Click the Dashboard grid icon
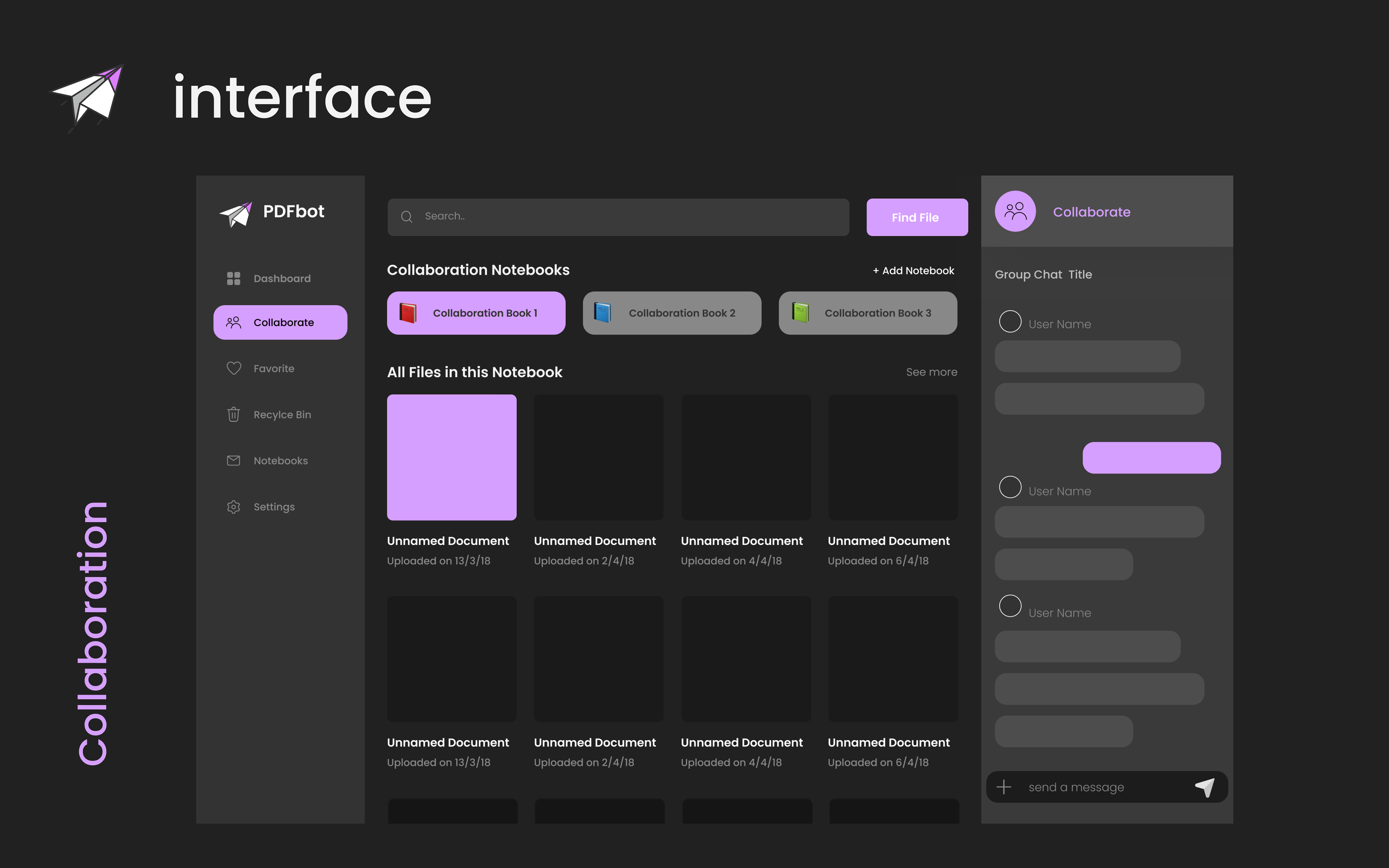Viewport: 1389px width, 868px height. coord(234,278)
